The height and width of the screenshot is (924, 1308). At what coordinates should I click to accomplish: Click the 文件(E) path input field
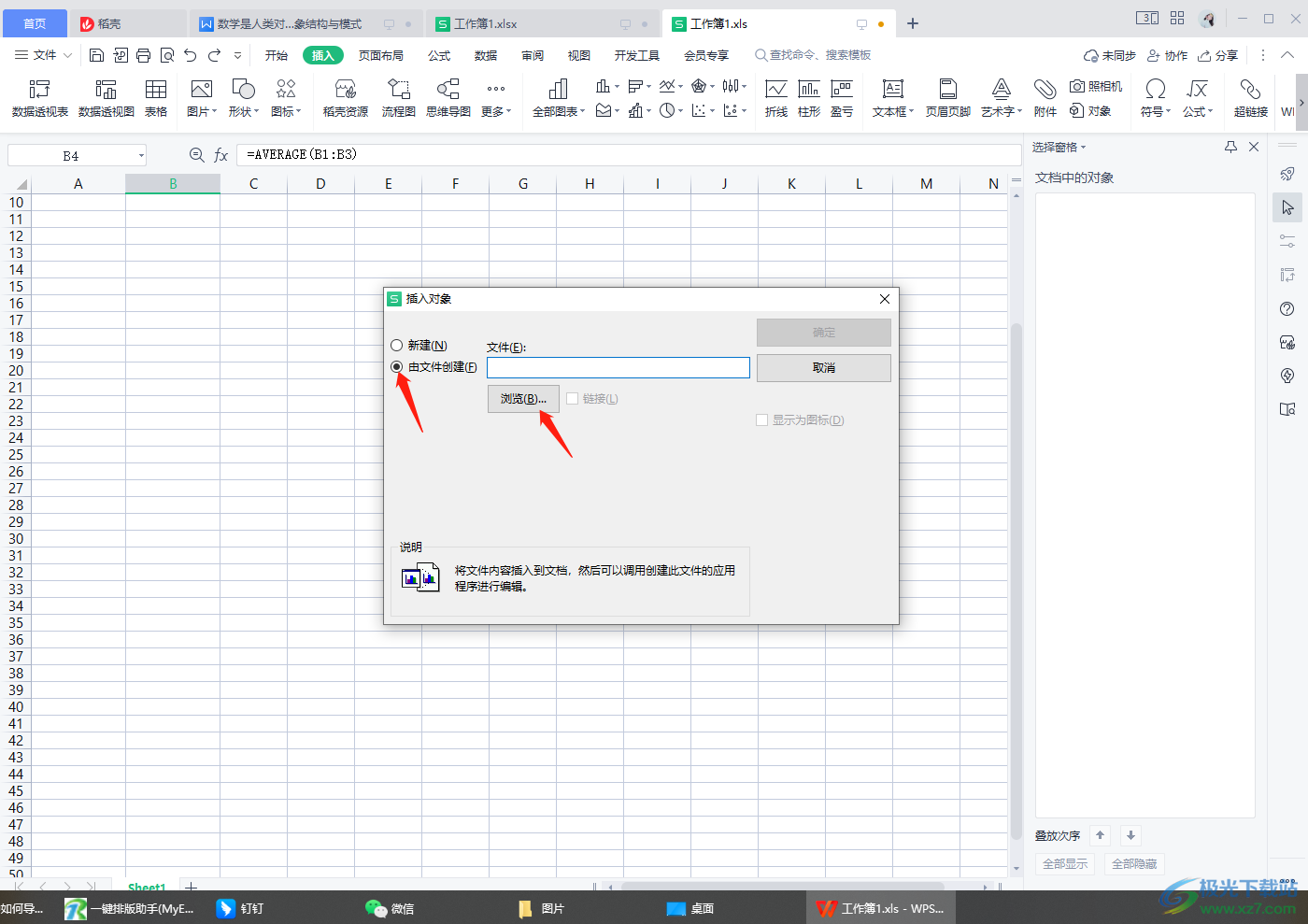(618, 368)
